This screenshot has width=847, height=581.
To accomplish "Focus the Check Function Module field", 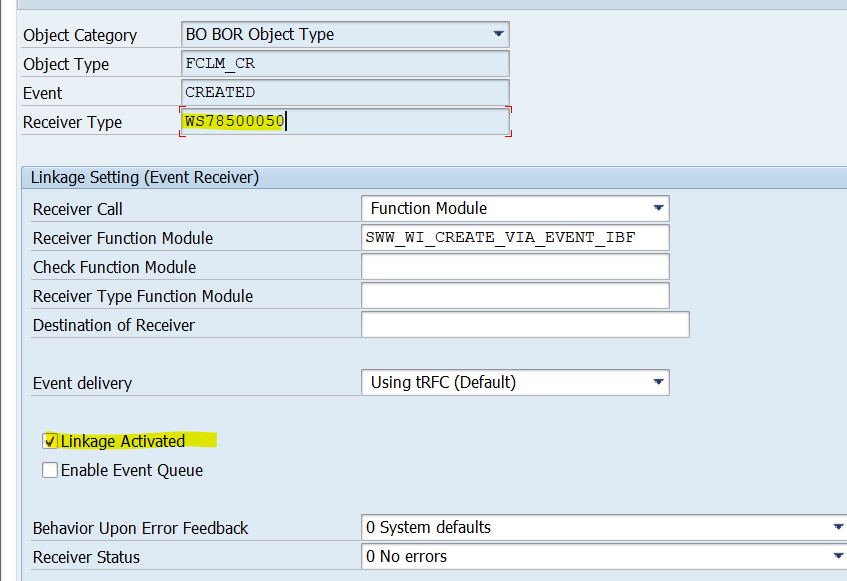I will [x=514, y=267].
